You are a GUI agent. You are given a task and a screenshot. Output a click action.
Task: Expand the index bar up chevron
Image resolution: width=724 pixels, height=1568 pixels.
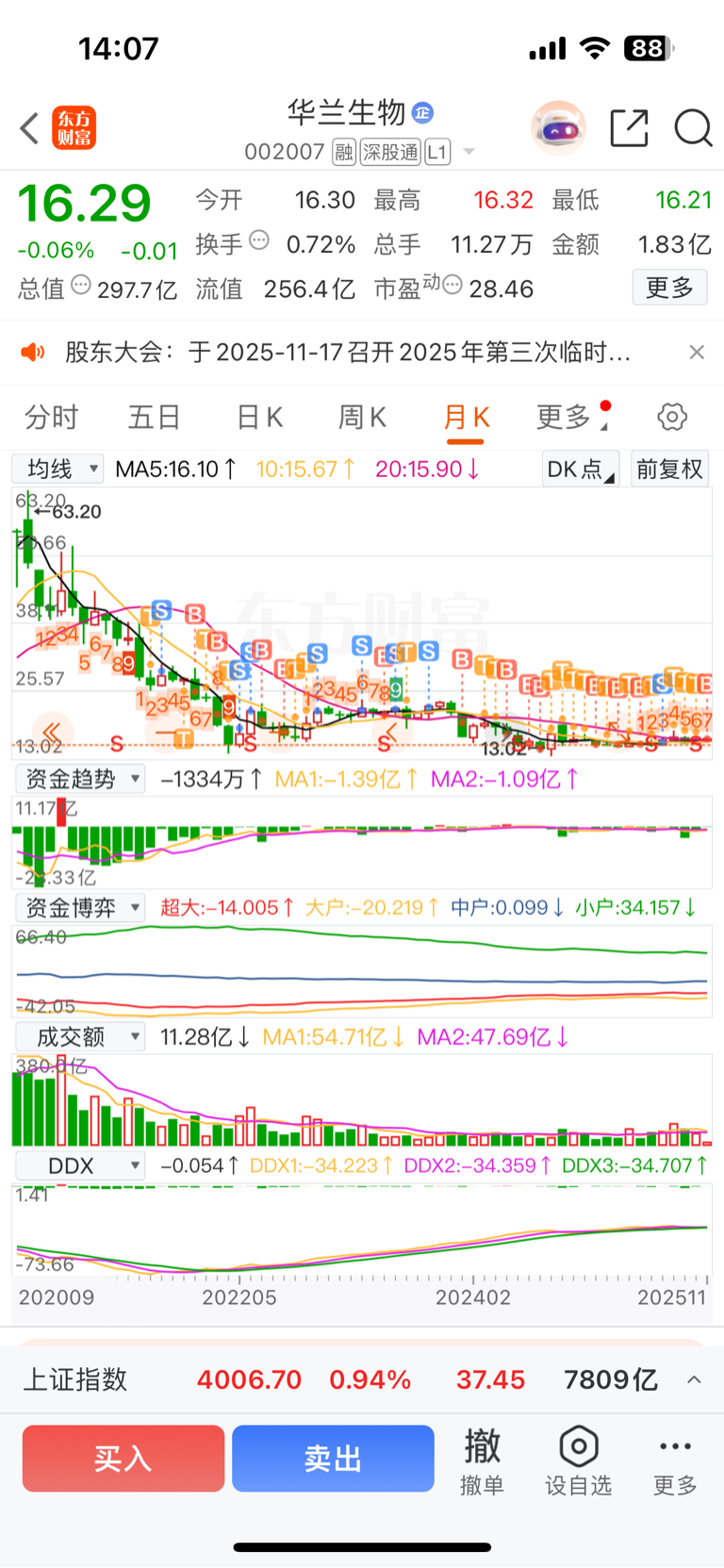[x=694, y=1379]
